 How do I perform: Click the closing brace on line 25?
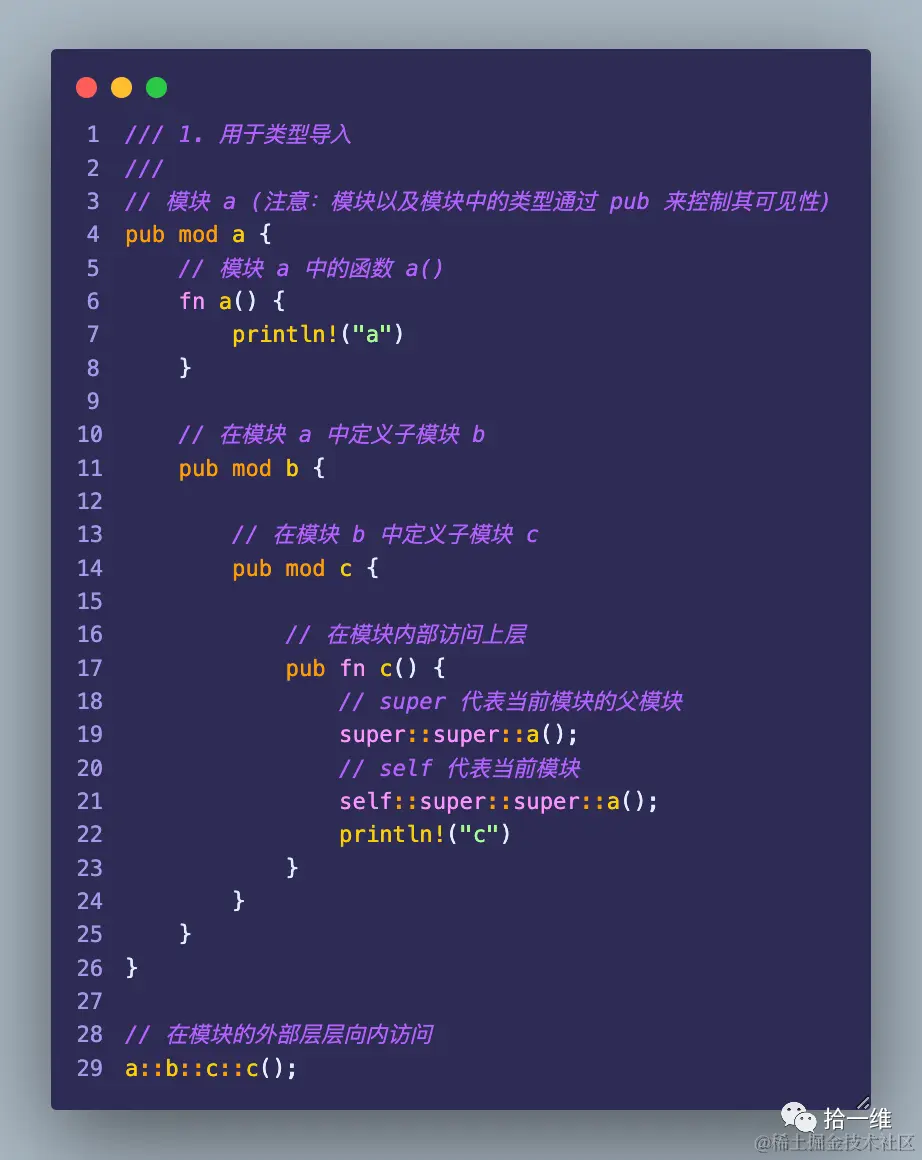185,934
